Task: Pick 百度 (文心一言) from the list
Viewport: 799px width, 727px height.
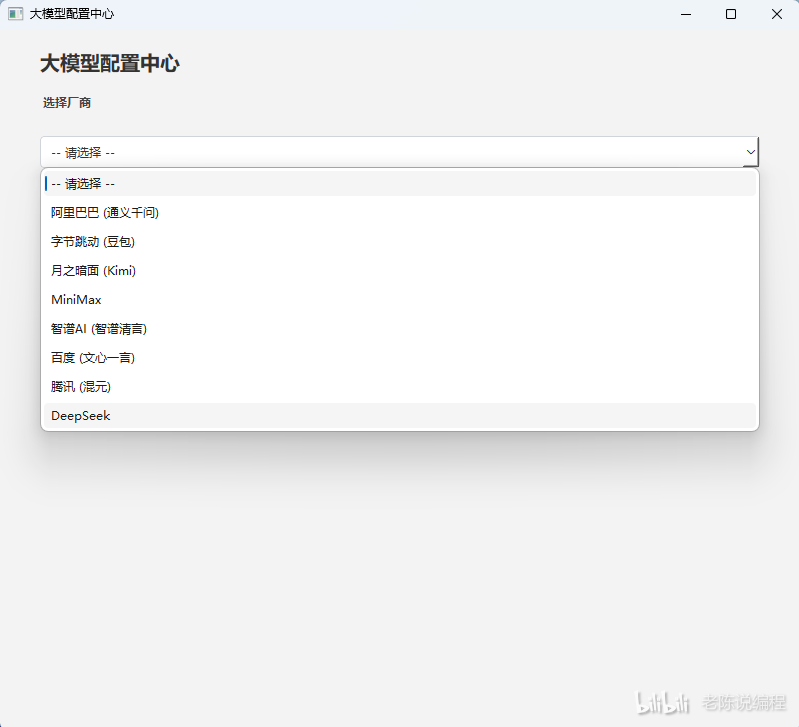Action: 400,358
